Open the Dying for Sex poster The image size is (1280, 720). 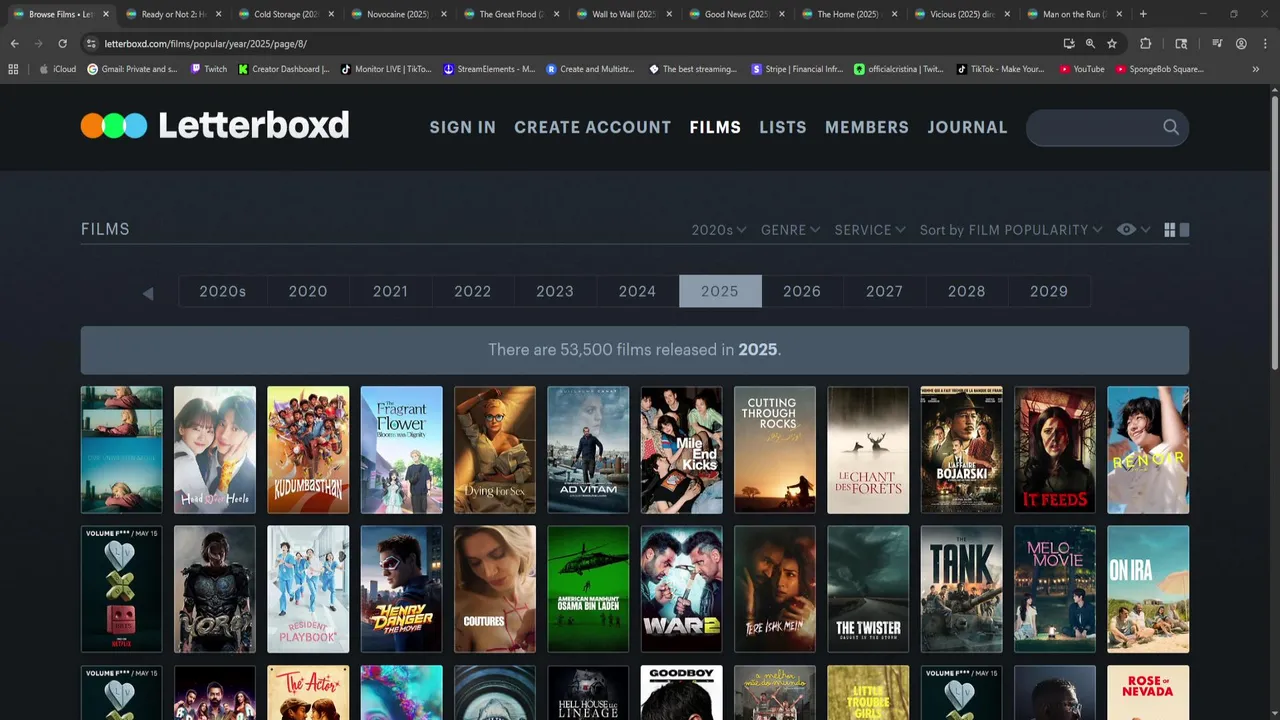click(495, 450)
